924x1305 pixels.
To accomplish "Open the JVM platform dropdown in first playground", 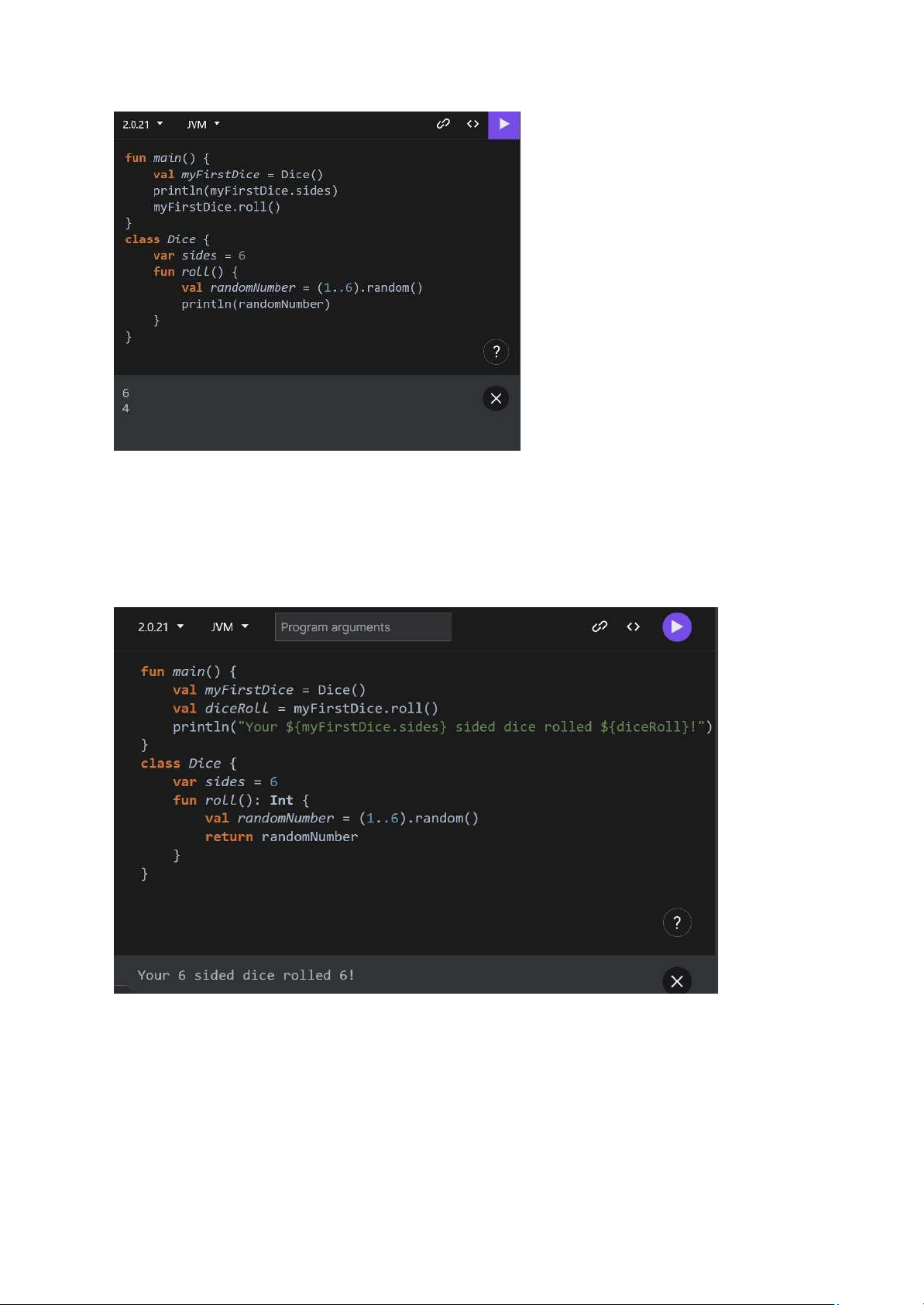I will point(203,125).
